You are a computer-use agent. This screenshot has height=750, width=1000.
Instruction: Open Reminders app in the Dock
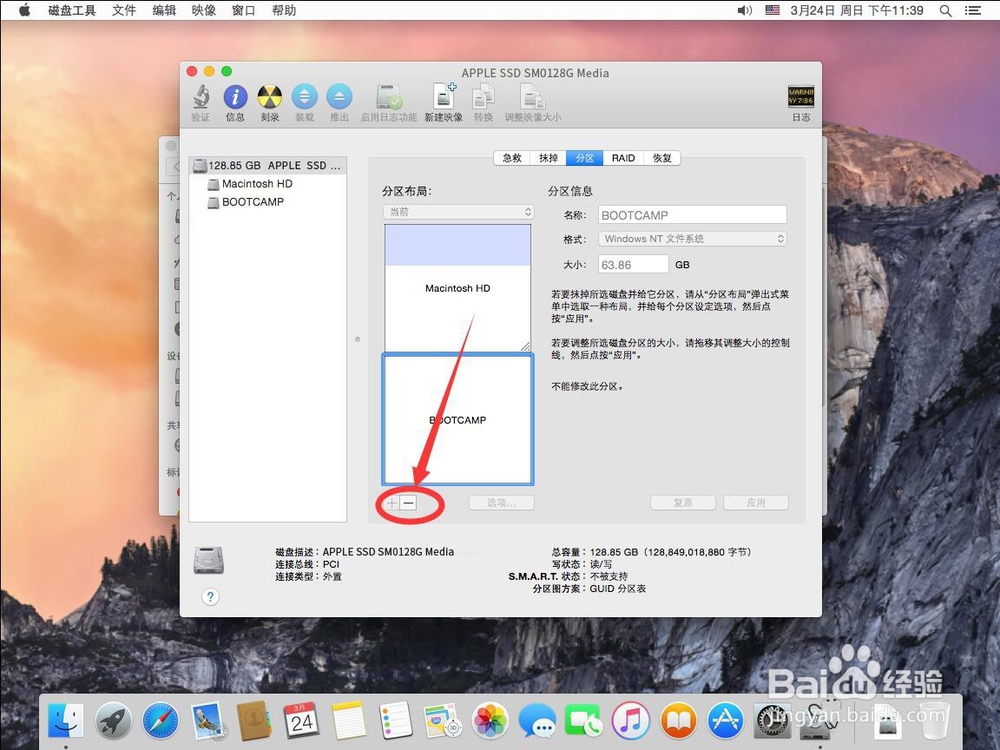click(396, 721)
